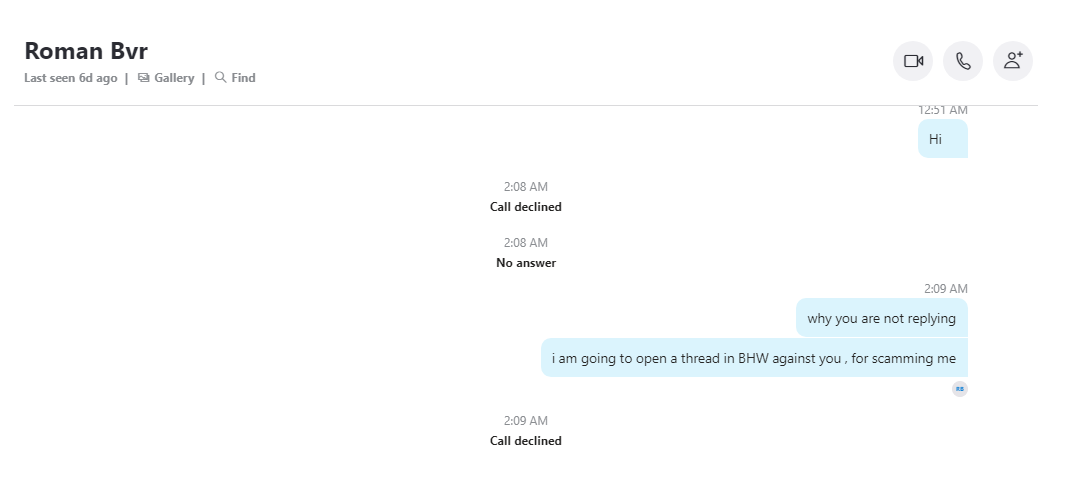Viewport: 1088px width, 499px height.
Task: Select the message about opening a BHW thread
Action: click(754, 358)
